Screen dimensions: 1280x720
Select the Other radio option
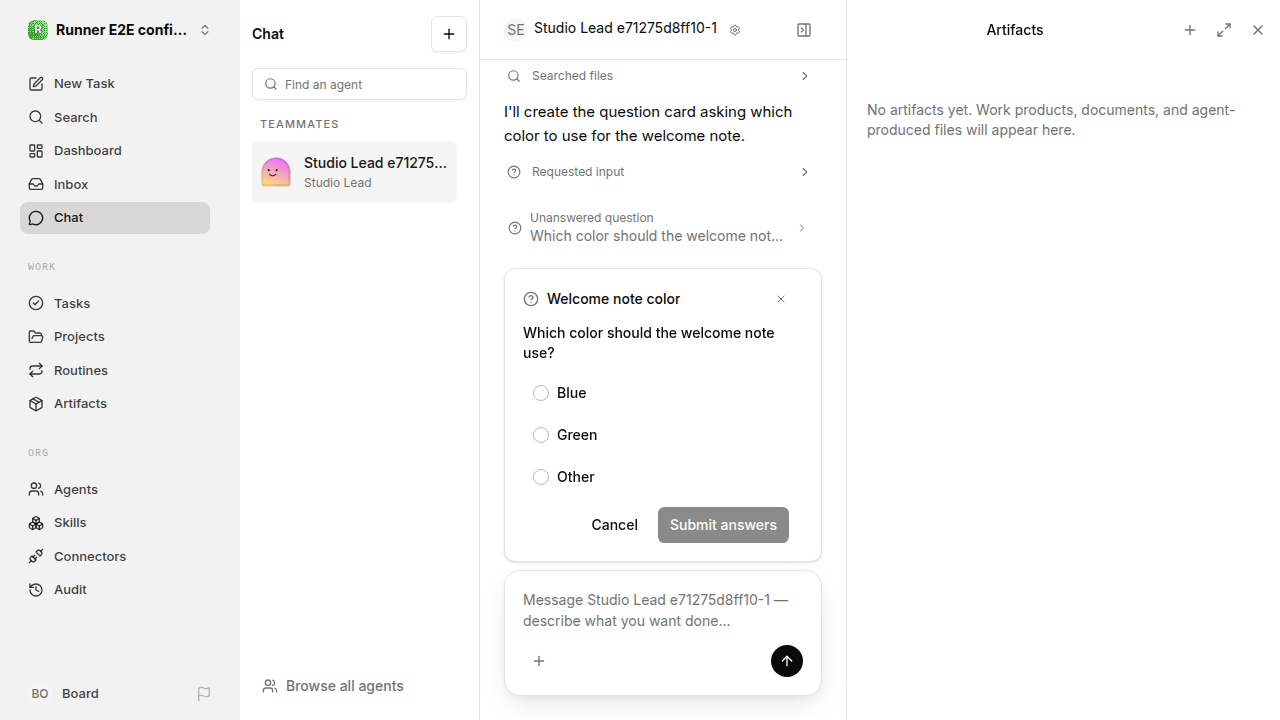(541, 477)
